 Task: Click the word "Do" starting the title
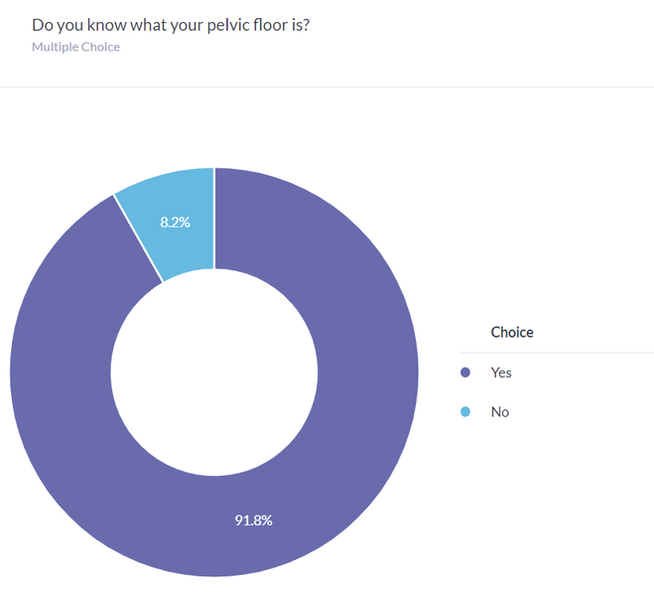[x=42, y=22]
